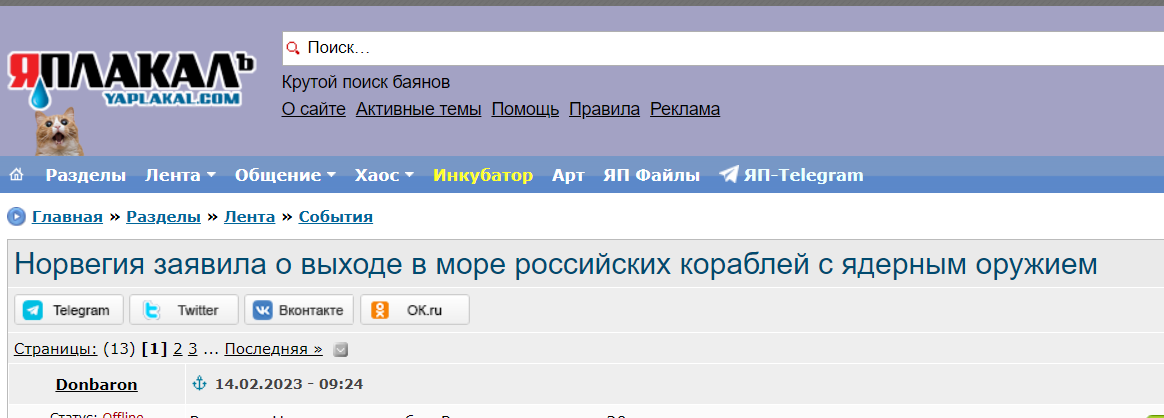Go to События breadcrumb
Image resolution: width=1164 pixels, height=418 pixels.
coord(336,217)
